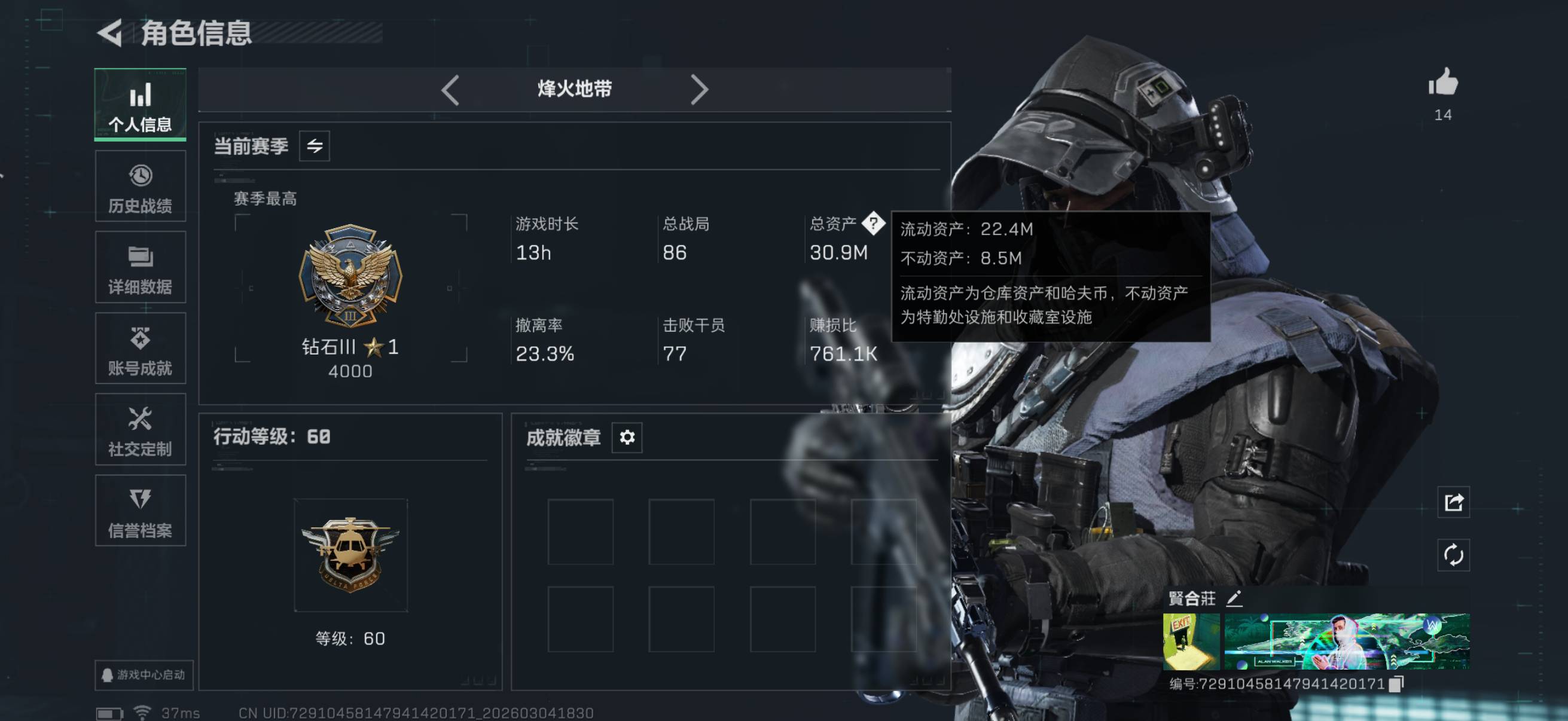Switch to previous mode with left chevron
Screen dimensions: 1568x721
(x=450, y=90)
